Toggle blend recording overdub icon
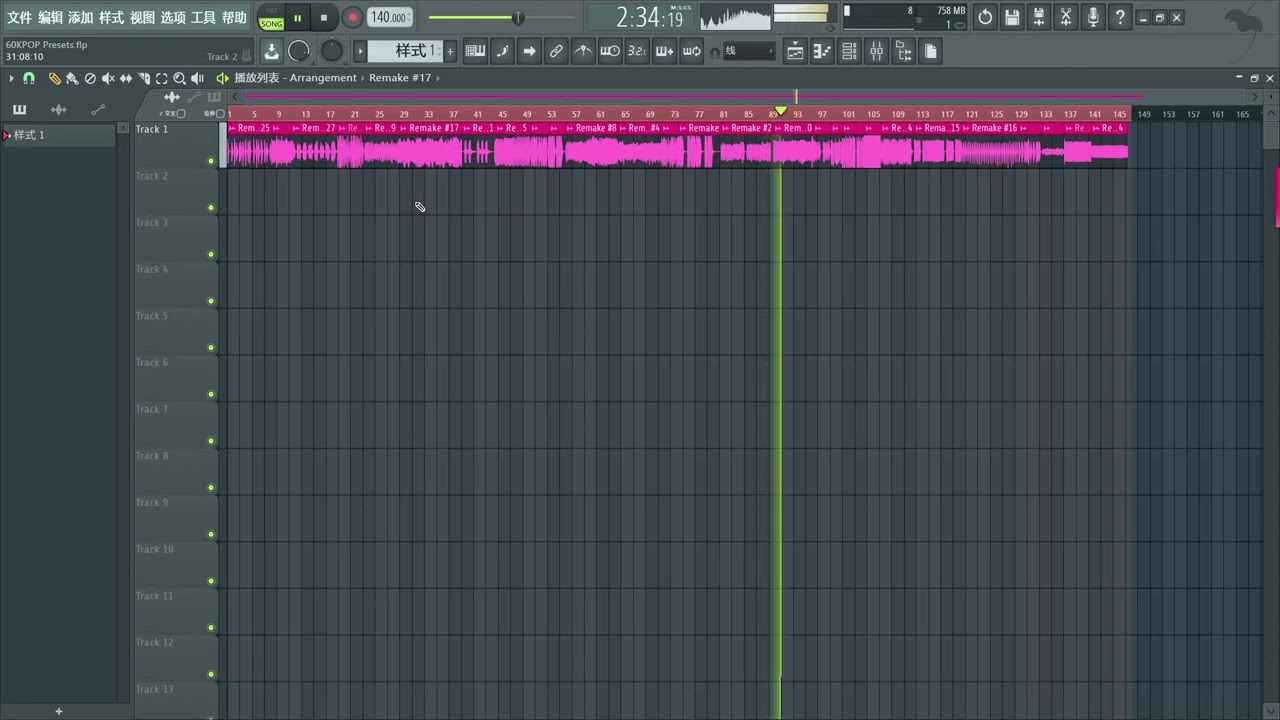1280x720 pixels. click(x=664, y=51)
